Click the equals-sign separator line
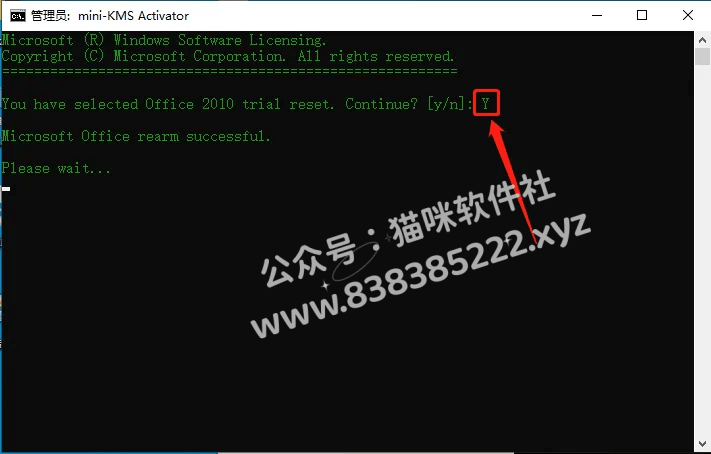This screenshot has height=454, width=711. click(229, 71)
